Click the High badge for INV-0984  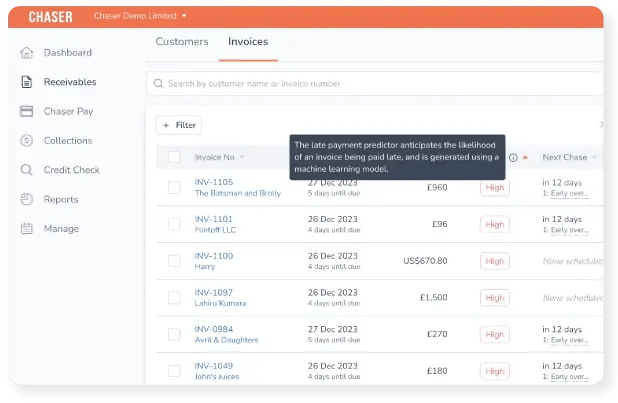pos(495,334)
